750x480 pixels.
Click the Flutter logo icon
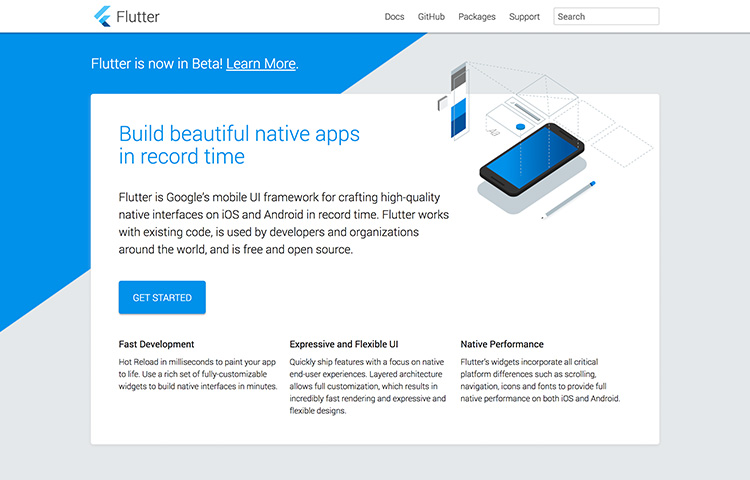(x=101, y=16)
